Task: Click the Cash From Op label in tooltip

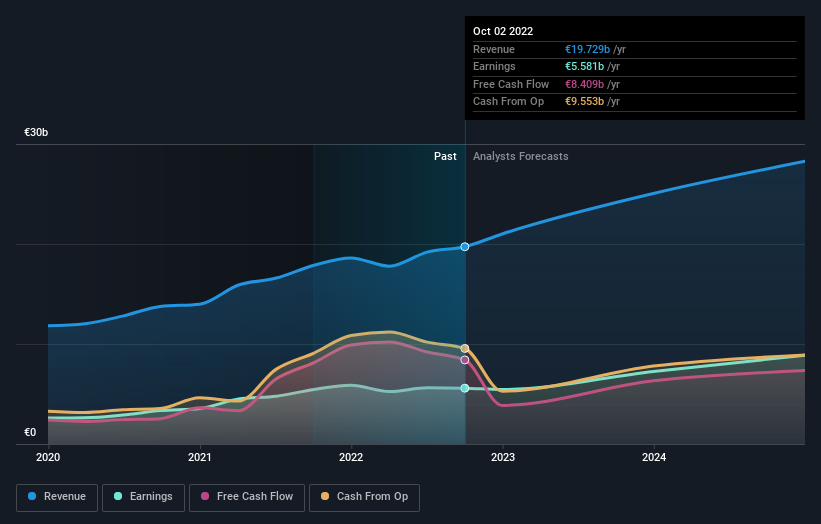Action: tap(508, 102)
